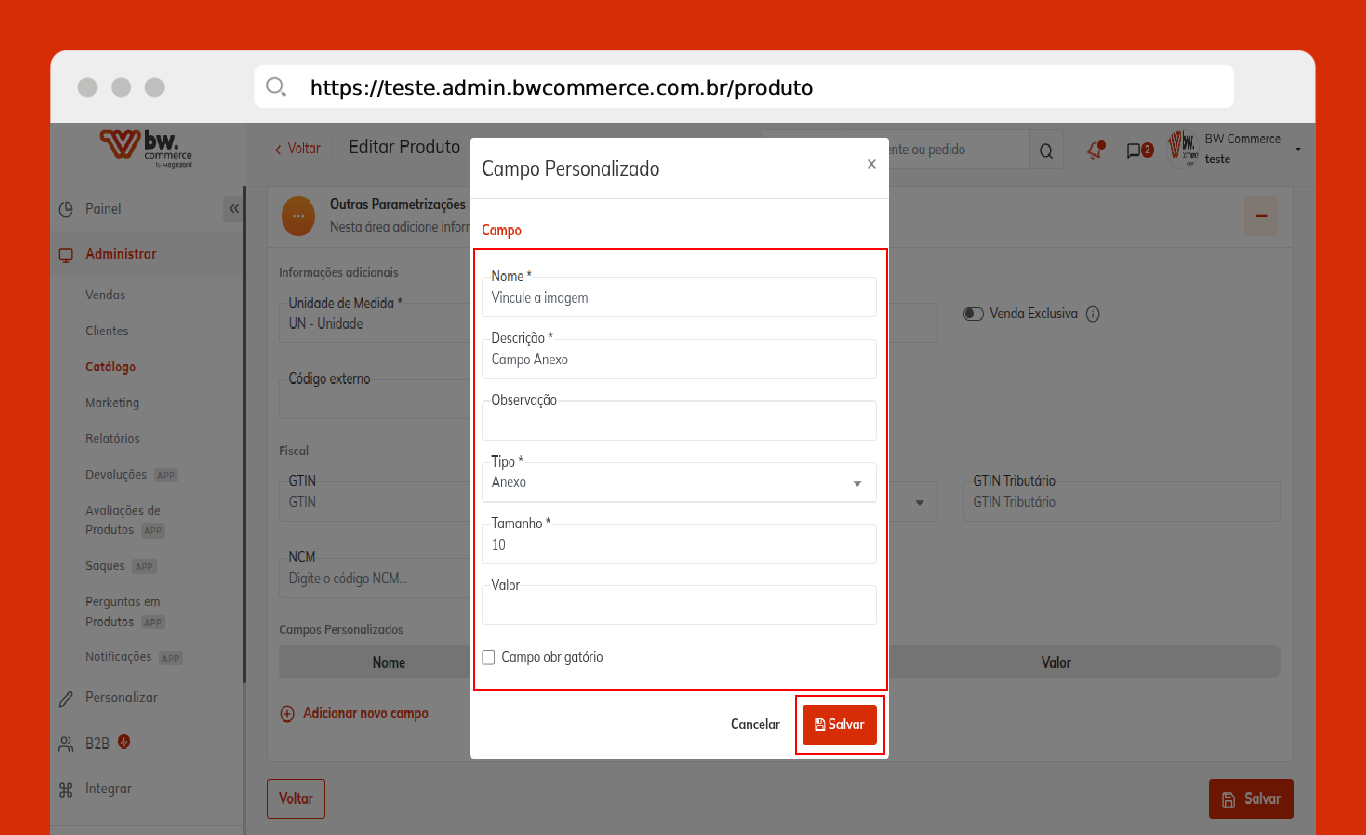Toggle the Venda Exclusiva switch

pyautogui.click(x=973, y=314)
